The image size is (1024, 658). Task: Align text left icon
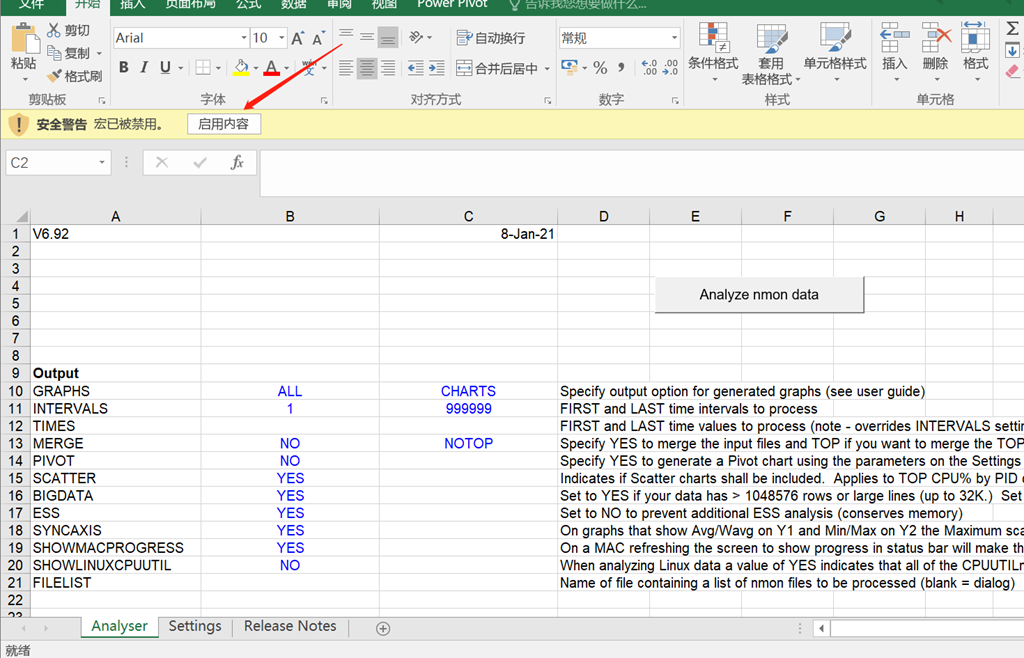point(346,68)
